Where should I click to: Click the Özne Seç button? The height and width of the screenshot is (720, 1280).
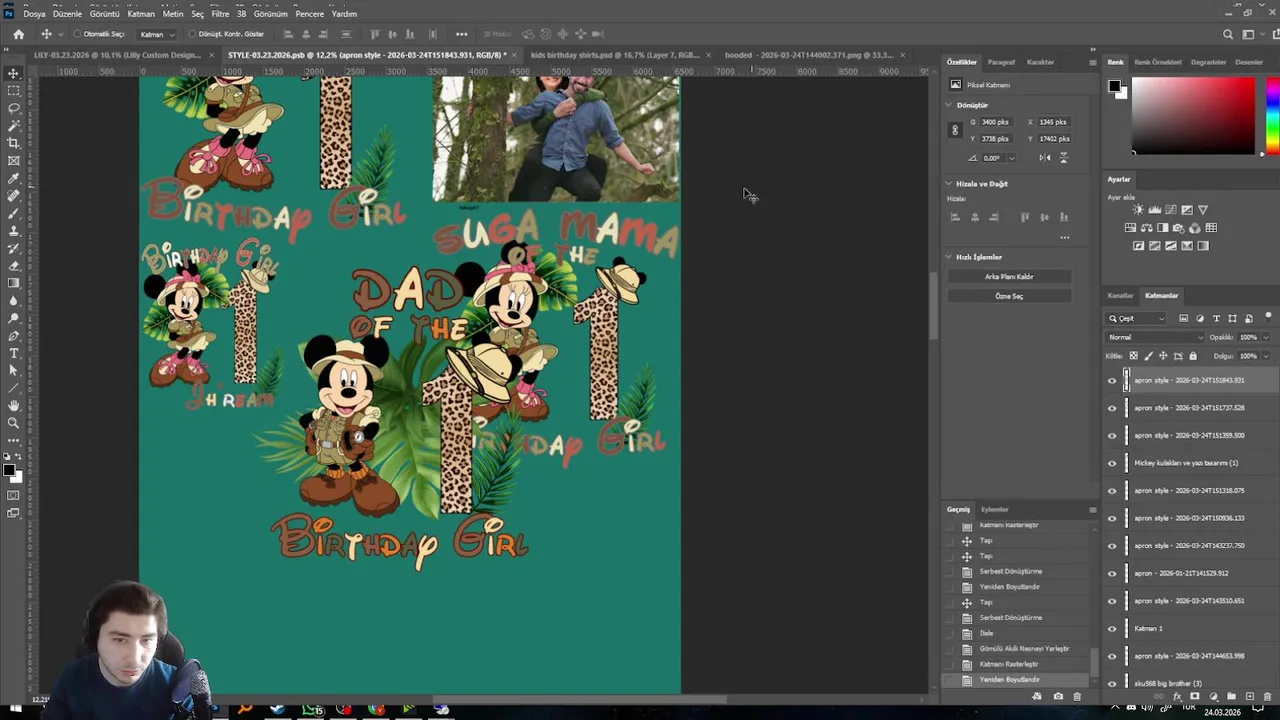click(1009, 296)
